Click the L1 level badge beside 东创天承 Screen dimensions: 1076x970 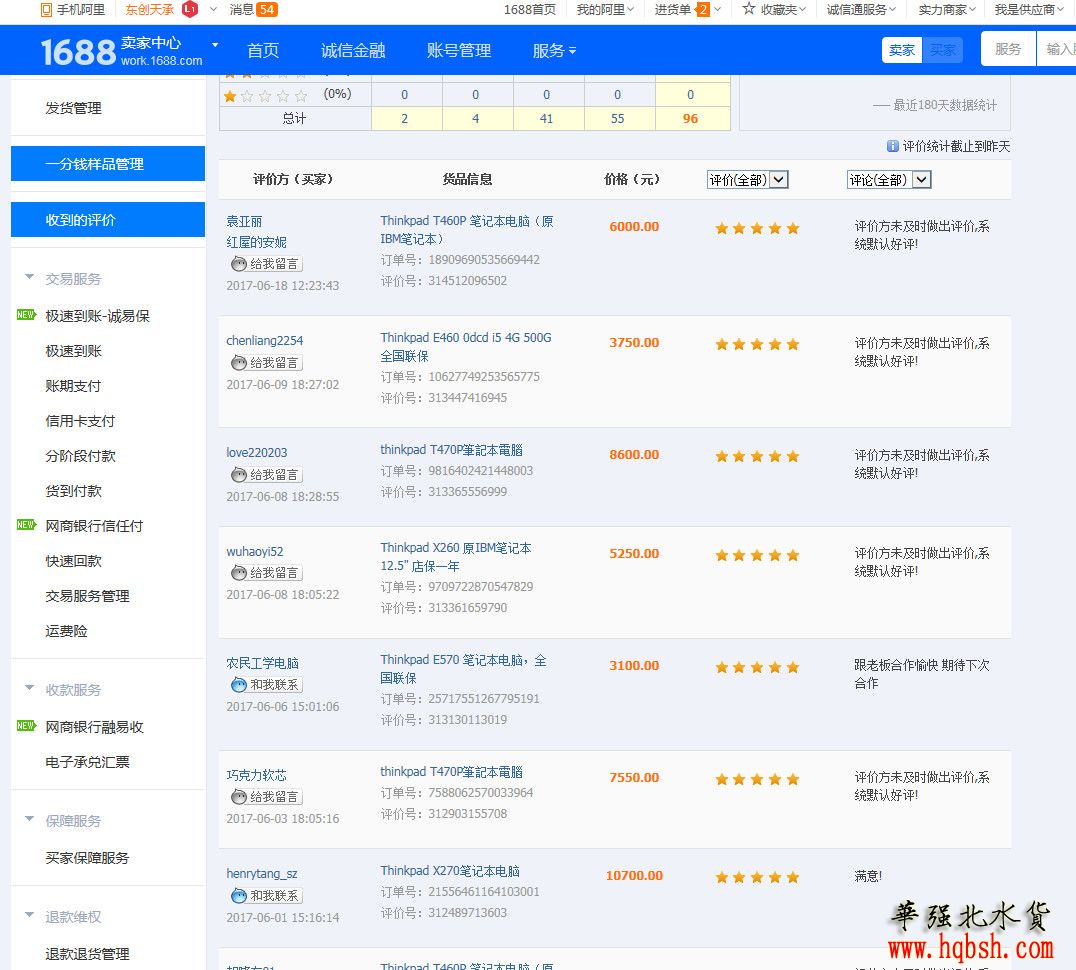click(x=190, y=9)
